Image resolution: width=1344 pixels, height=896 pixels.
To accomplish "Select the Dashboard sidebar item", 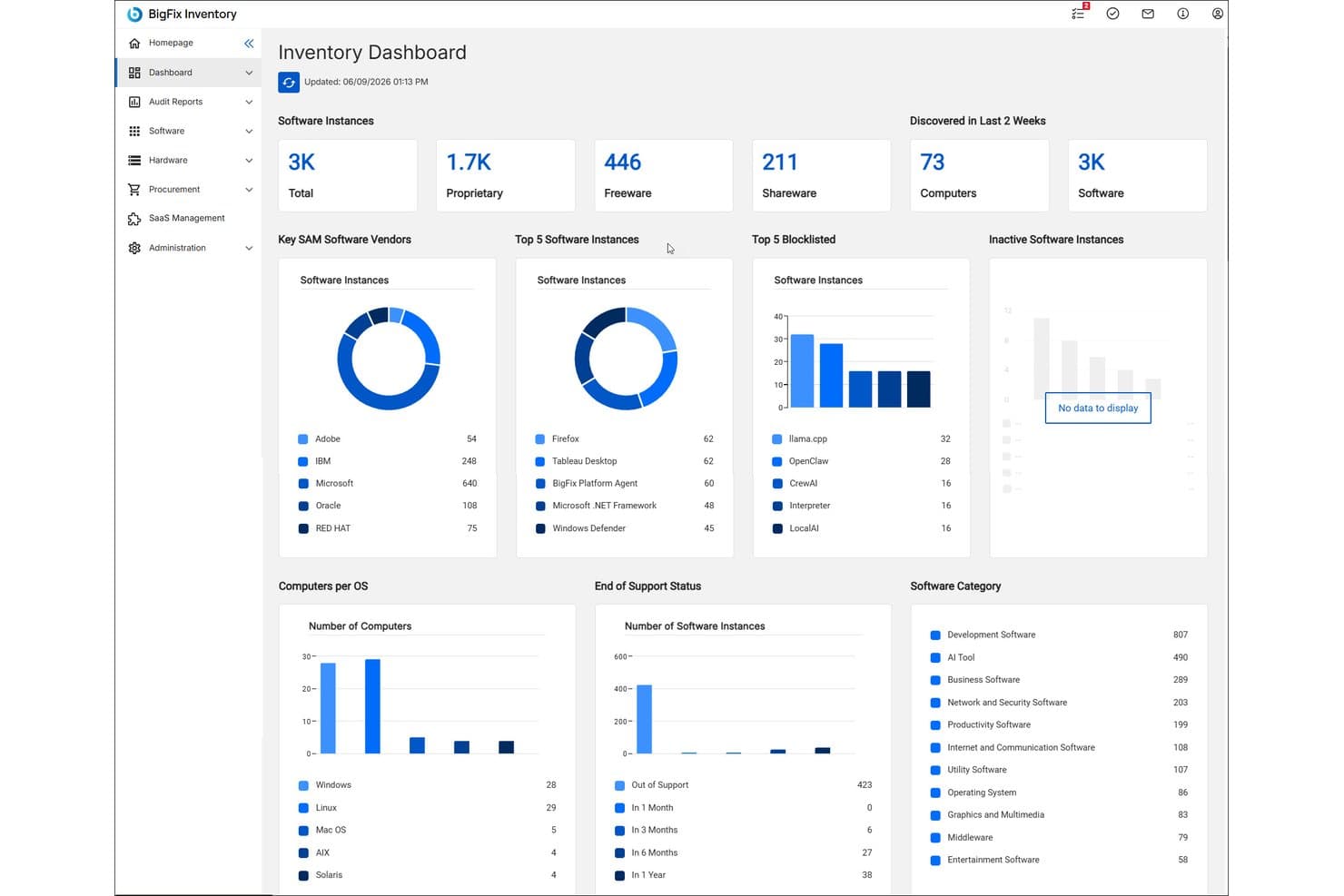I will point(189,73).
